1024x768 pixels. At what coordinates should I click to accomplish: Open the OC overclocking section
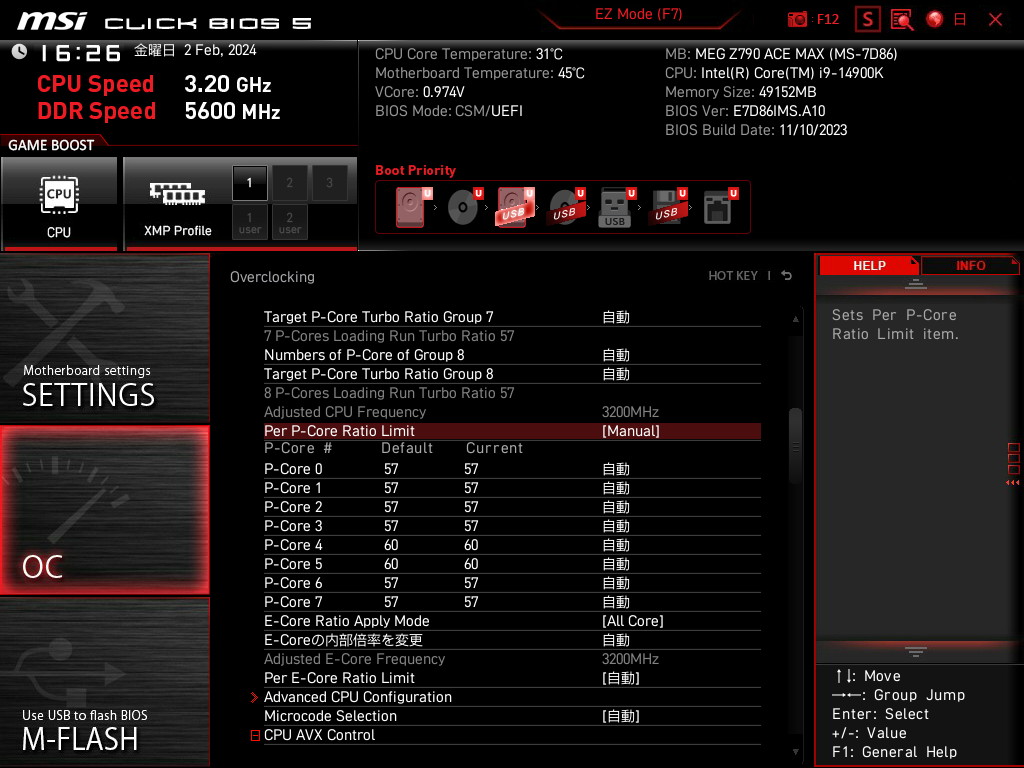pos(105,510)
